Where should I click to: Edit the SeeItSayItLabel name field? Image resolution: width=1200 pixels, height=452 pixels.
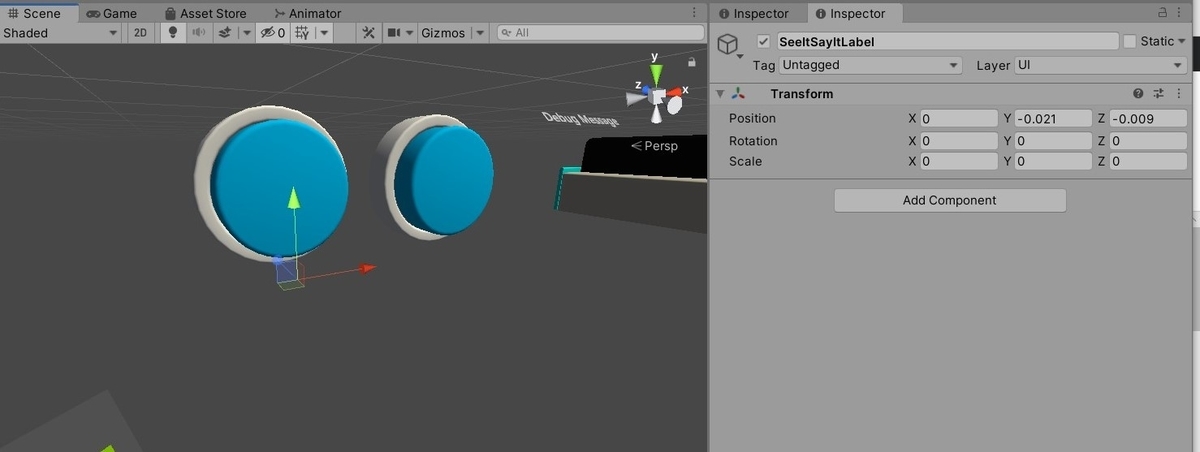[947, 42]
